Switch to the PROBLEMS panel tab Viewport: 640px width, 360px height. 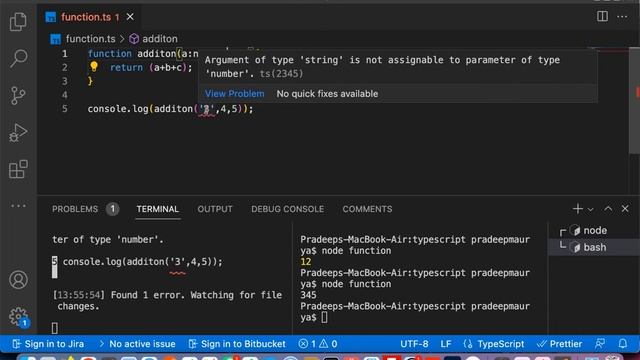pyautogui.click(x=75, y=209)
